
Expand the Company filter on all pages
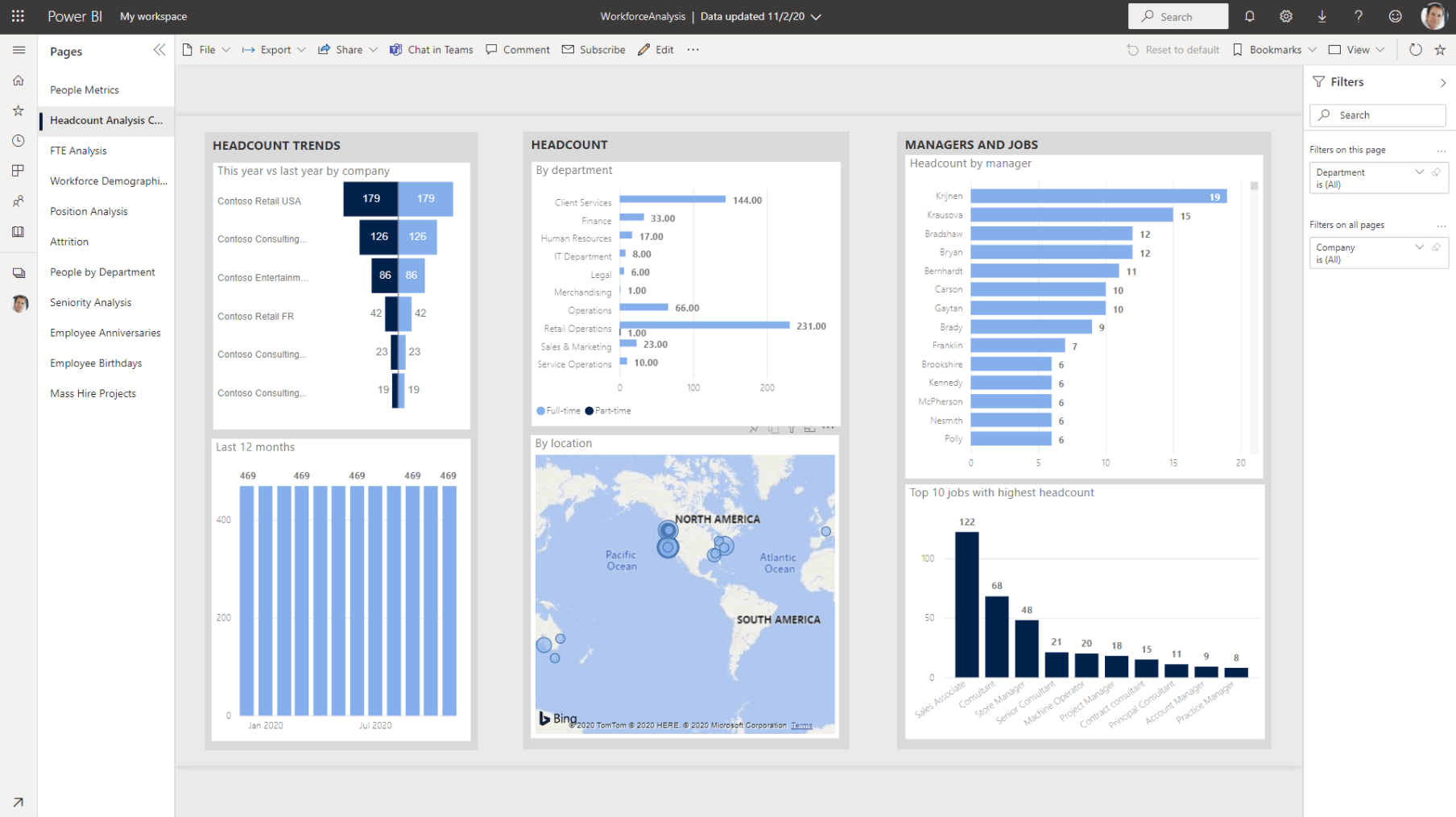[x=1419, y=247]
